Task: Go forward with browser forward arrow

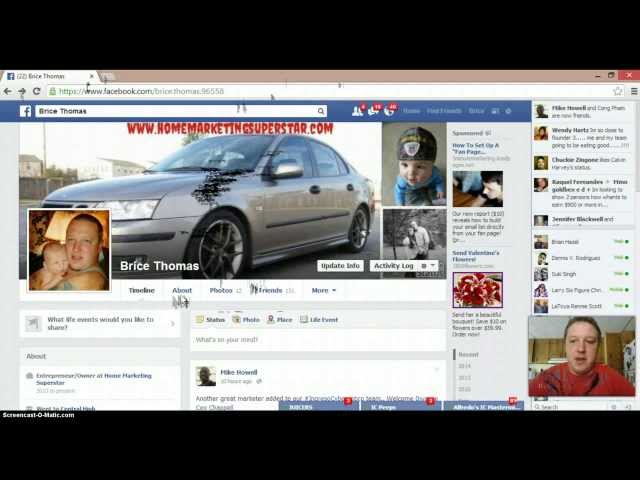Action: point(22,91)
